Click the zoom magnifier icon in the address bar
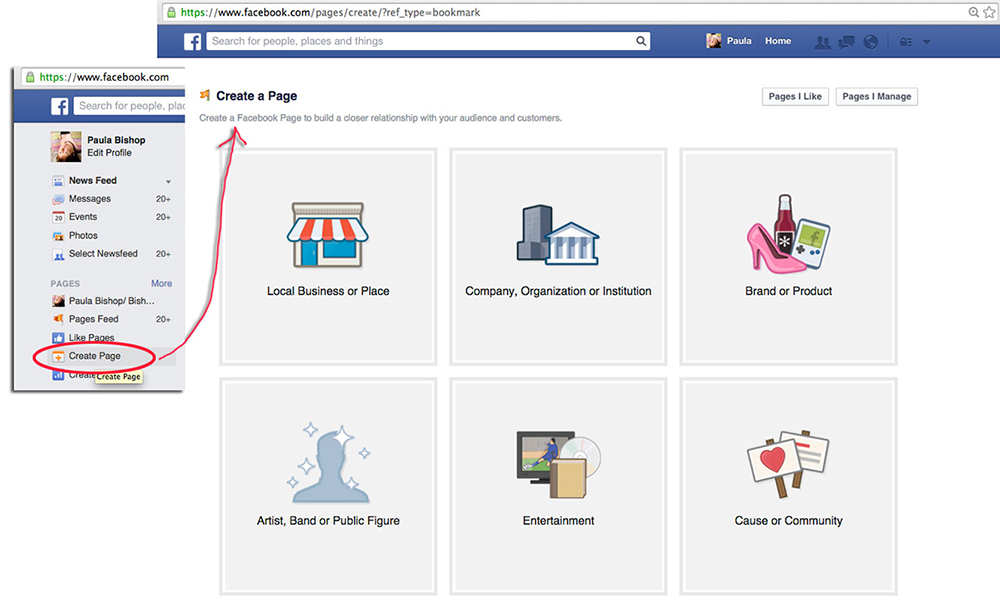This screenshot has width=1000, height=613. [974, 12]
